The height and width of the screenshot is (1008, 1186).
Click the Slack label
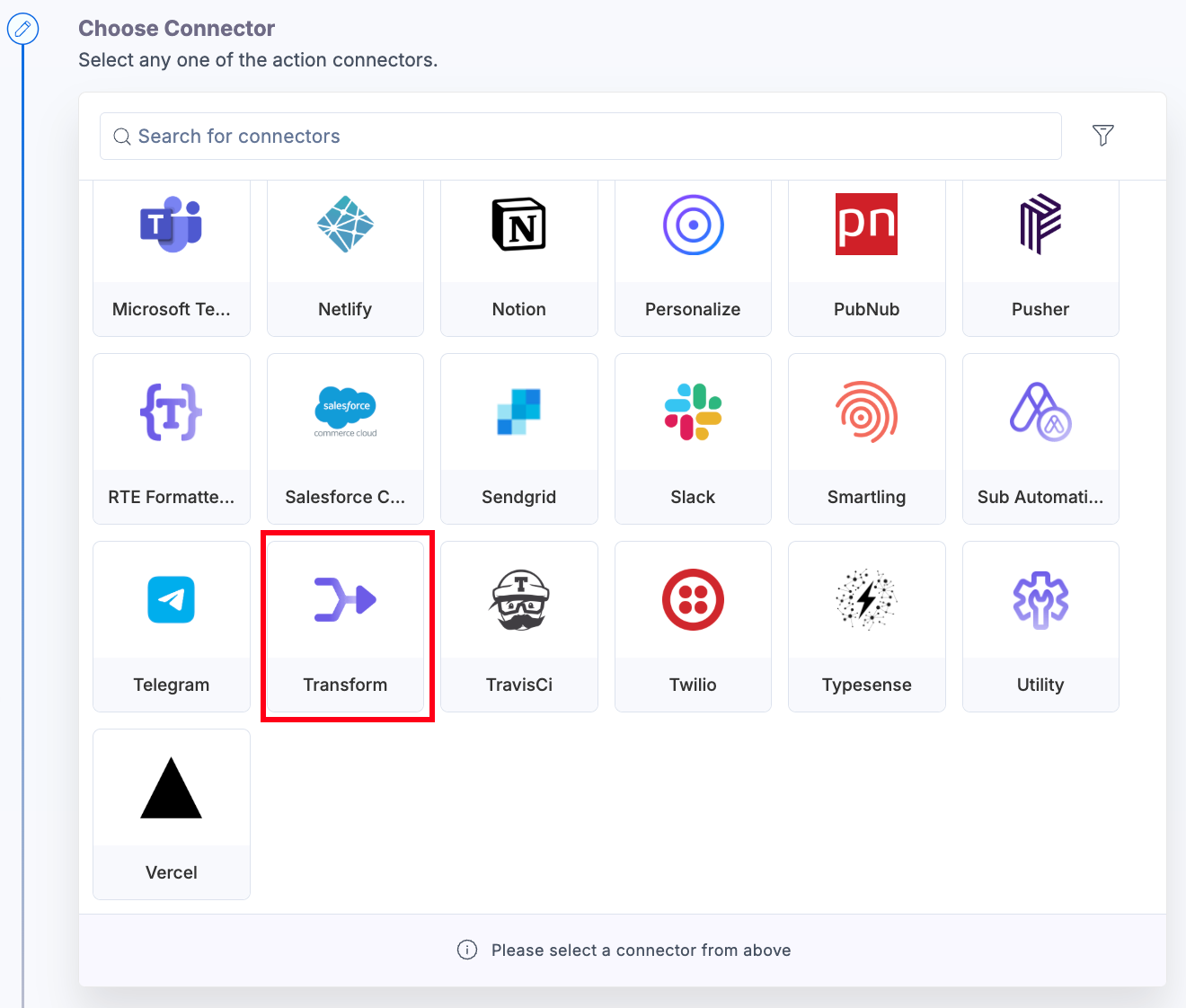pyautogui.click(x=693, y=497)
